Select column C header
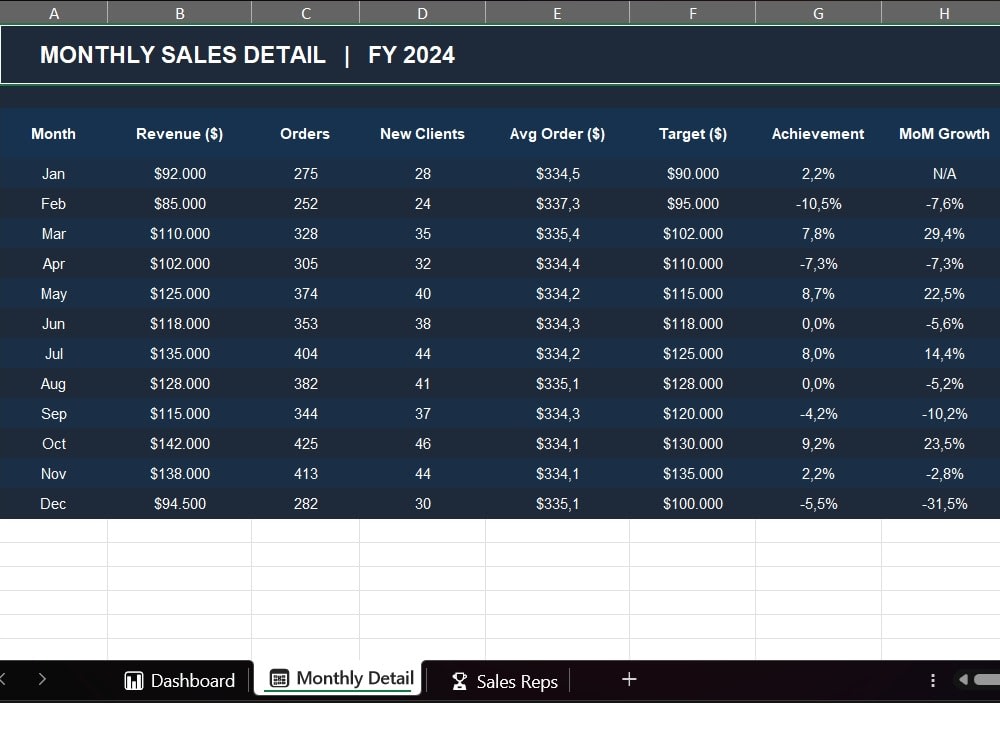 (x=305, y=13)
